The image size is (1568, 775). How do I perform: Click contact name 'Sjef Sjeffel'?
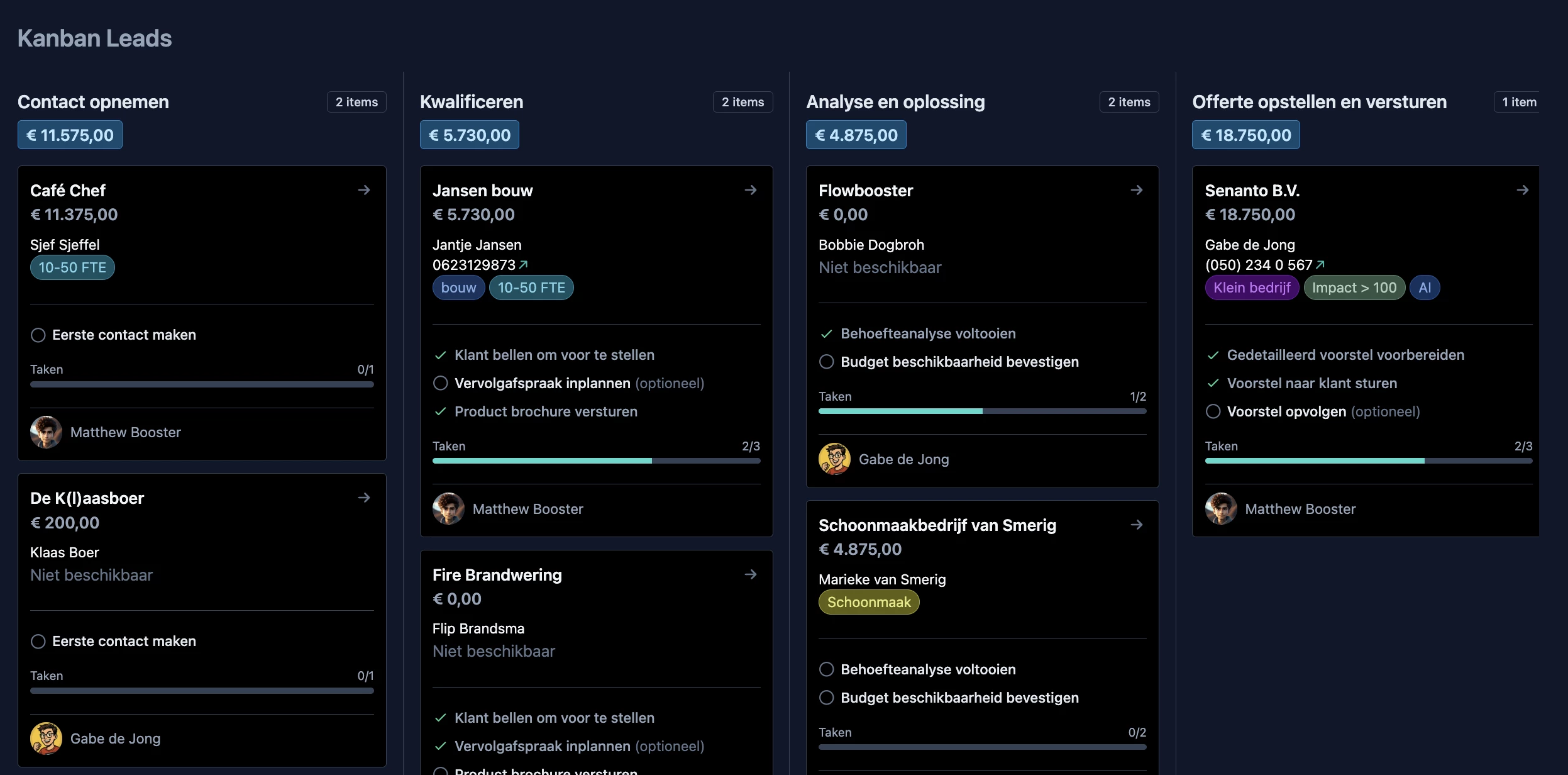[x=65, y=245]
